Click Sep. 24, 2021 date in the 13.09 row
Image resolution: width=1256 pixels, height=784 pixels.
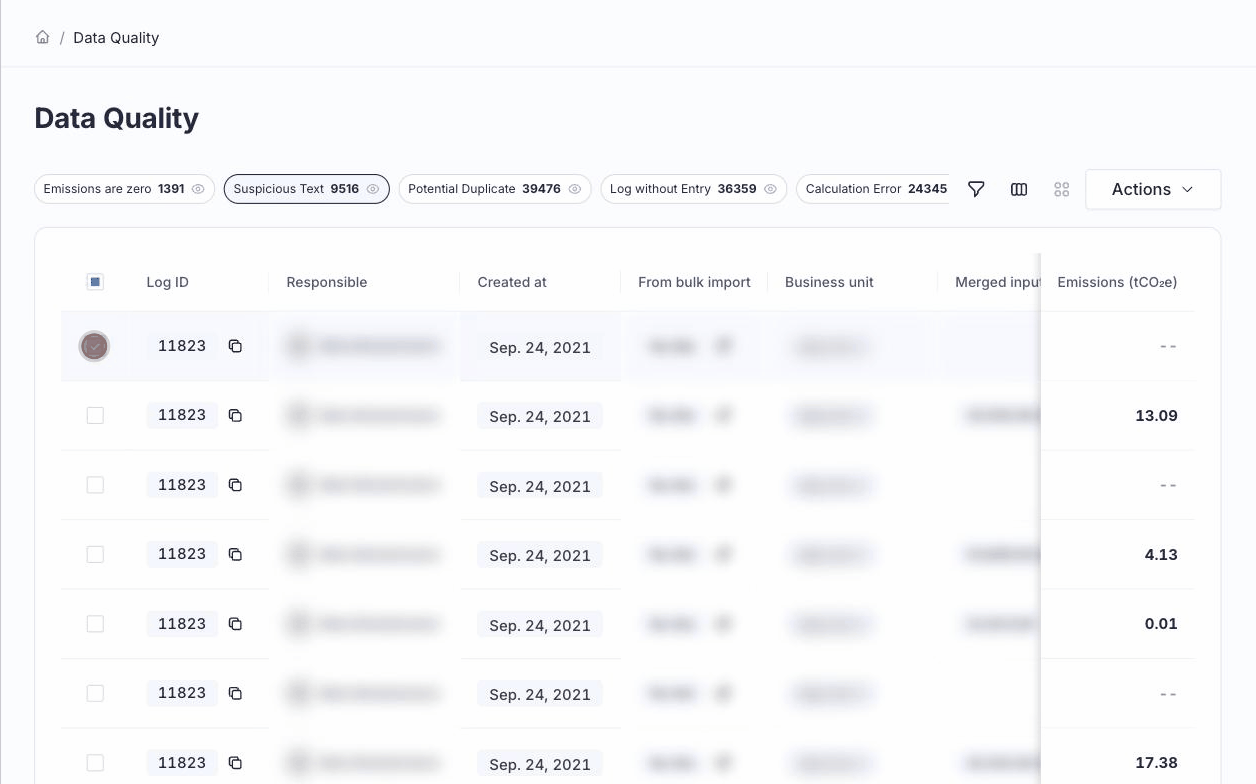pyautogui.click(x=540, y=417)
